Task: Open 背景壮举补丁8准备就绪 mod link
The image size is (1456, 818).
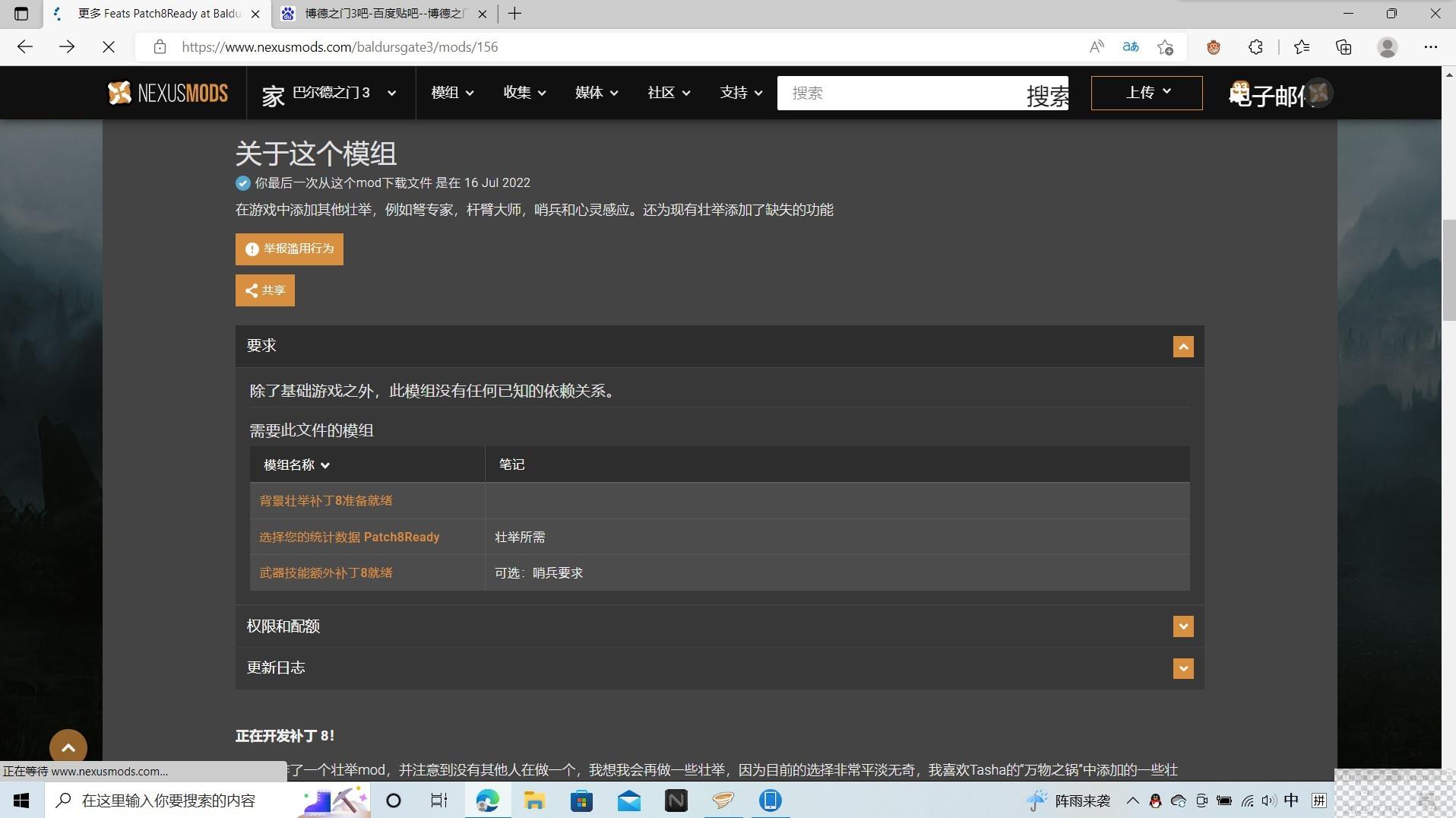Action: pyautogui.click(x=326, y=501)
